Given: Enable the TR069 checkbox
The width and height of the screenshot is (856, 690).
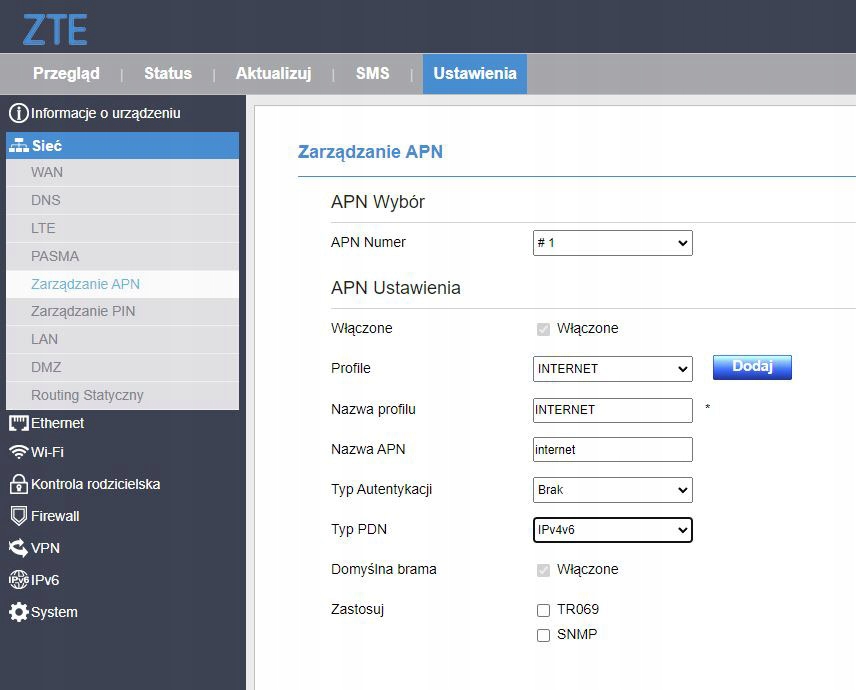Looking at the screenshot, I should click(543, 610).
